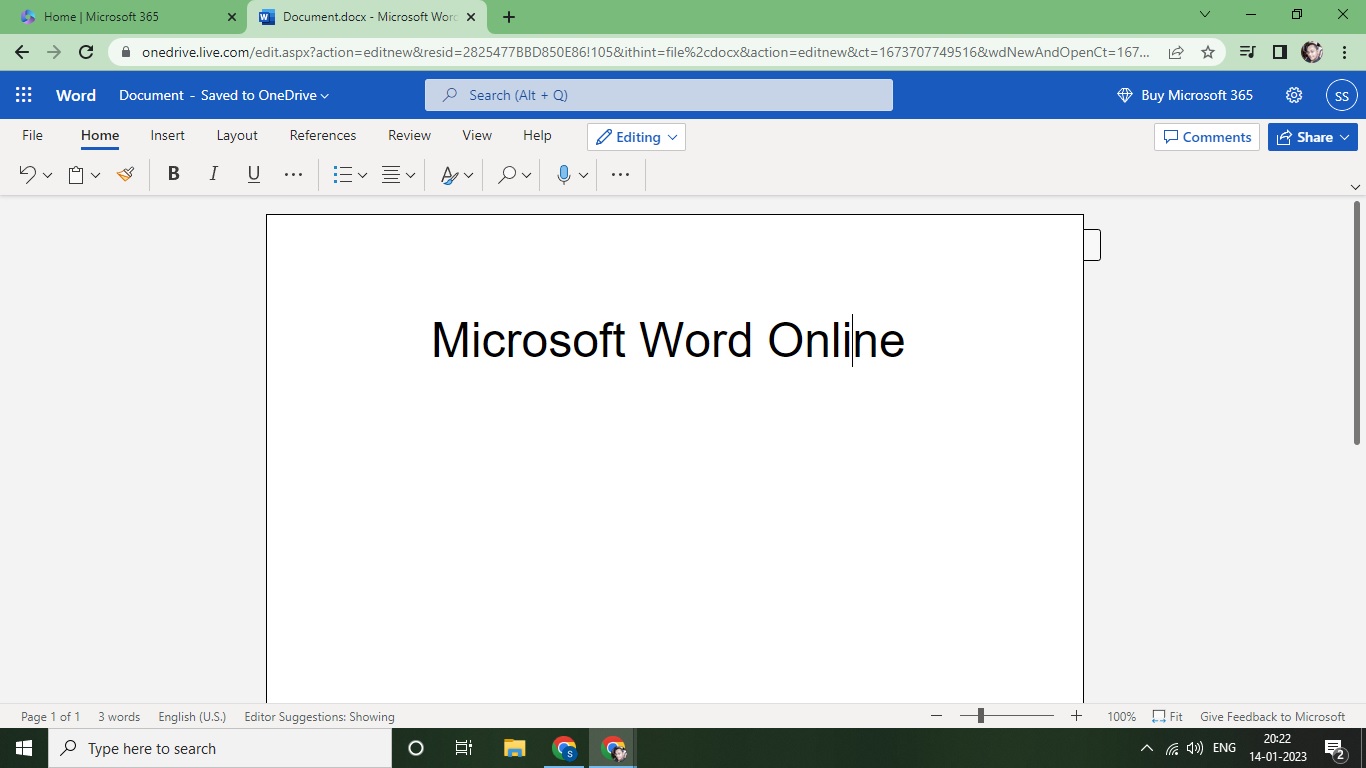
Task: Click the Find magnifier icon in ribbon
Action: (x=507, y=175)
